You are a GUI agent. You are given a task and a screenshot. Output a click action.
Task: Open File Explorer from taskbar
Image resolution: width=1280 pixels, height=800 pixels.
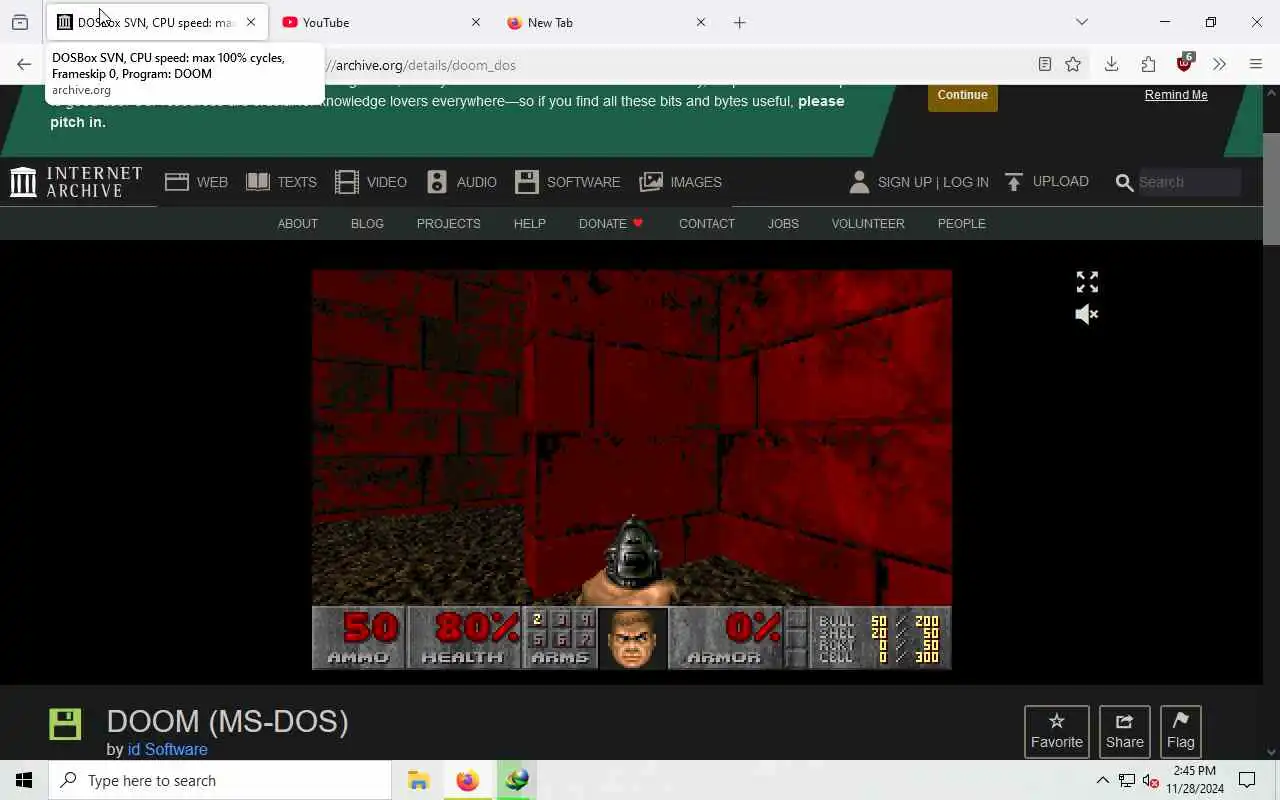pyautogui.click(x=418, y=780)
